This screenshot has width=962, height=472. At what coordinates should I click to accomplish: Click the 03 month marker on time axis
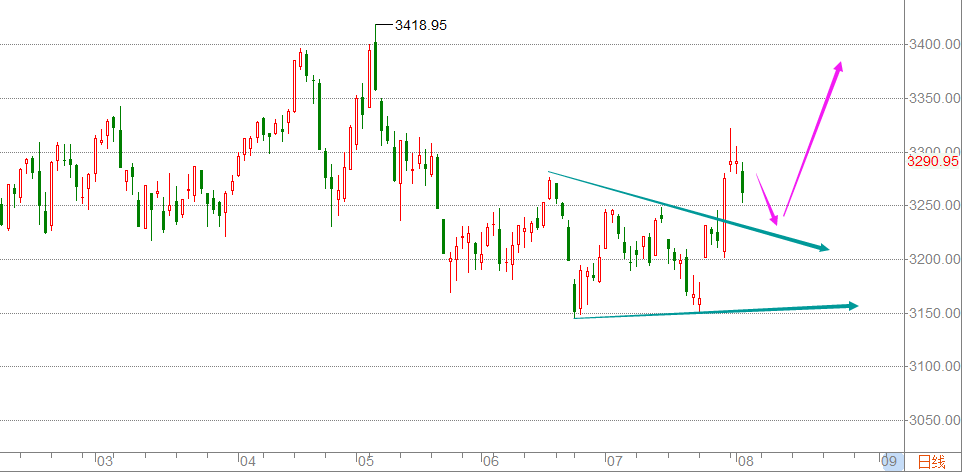pyautogui.click(x=104, y=461)
